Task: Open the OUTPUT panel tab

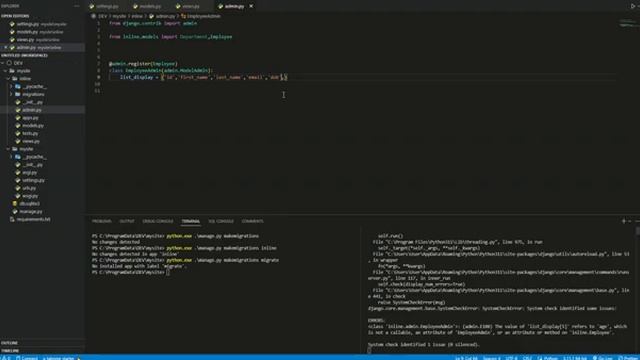Action: (x=127, y=221)
